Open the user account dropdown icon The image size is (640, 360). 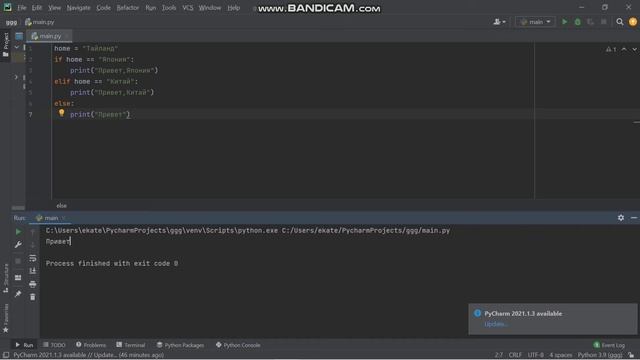[499, 22]
